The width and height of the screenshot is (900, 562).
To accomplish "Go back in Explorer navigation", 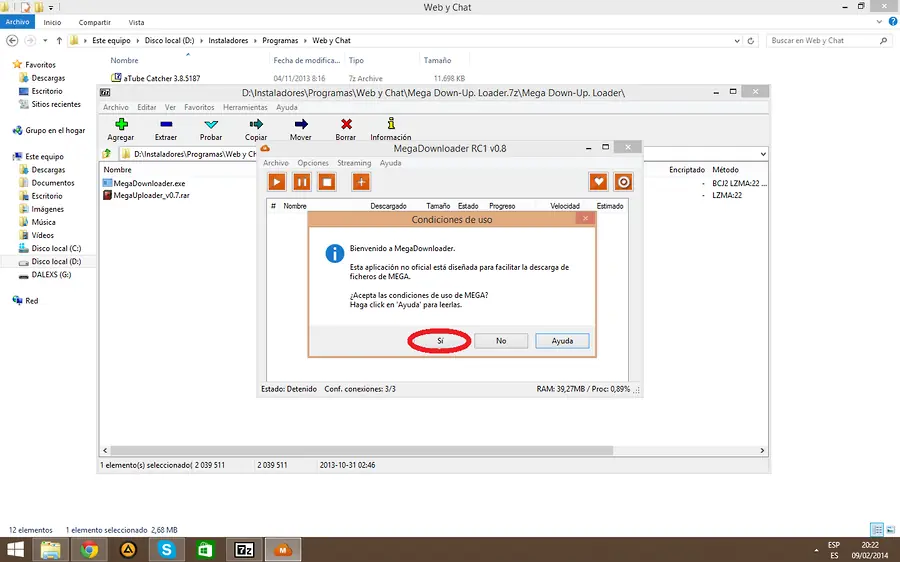I will coord(12,41).
